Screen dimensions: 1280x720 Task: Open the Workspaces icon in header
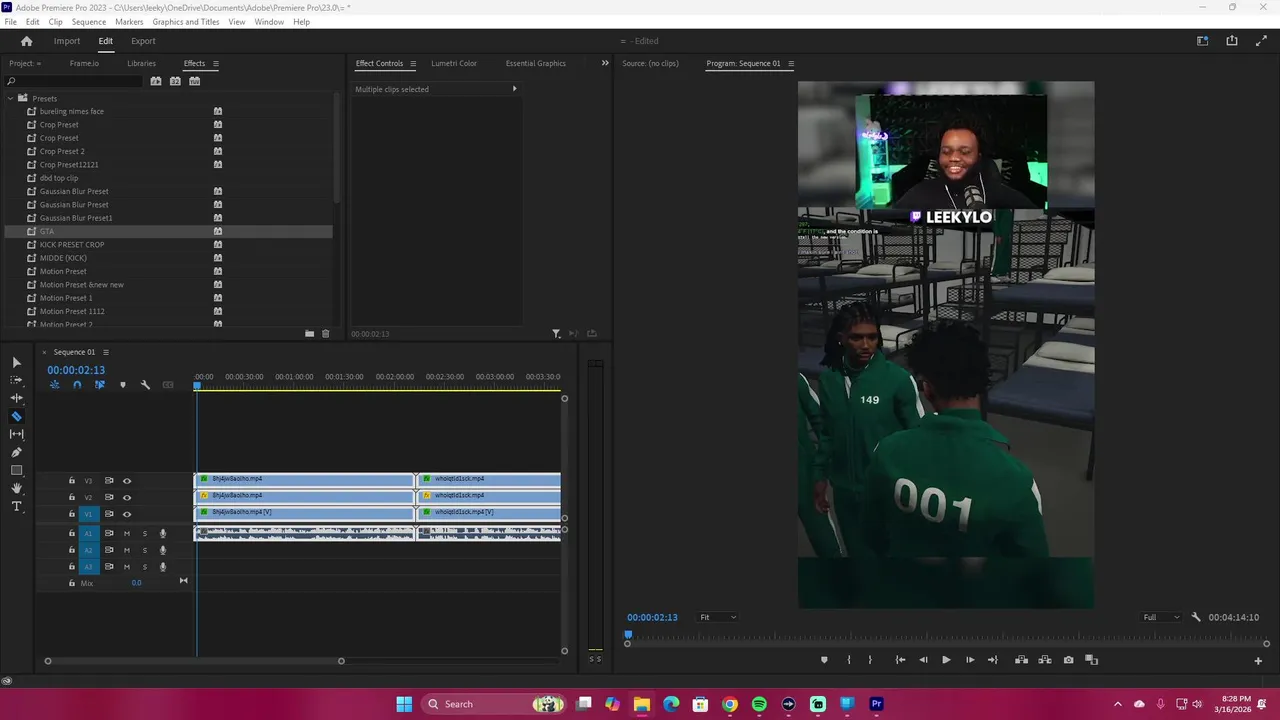click(1202, 41)
